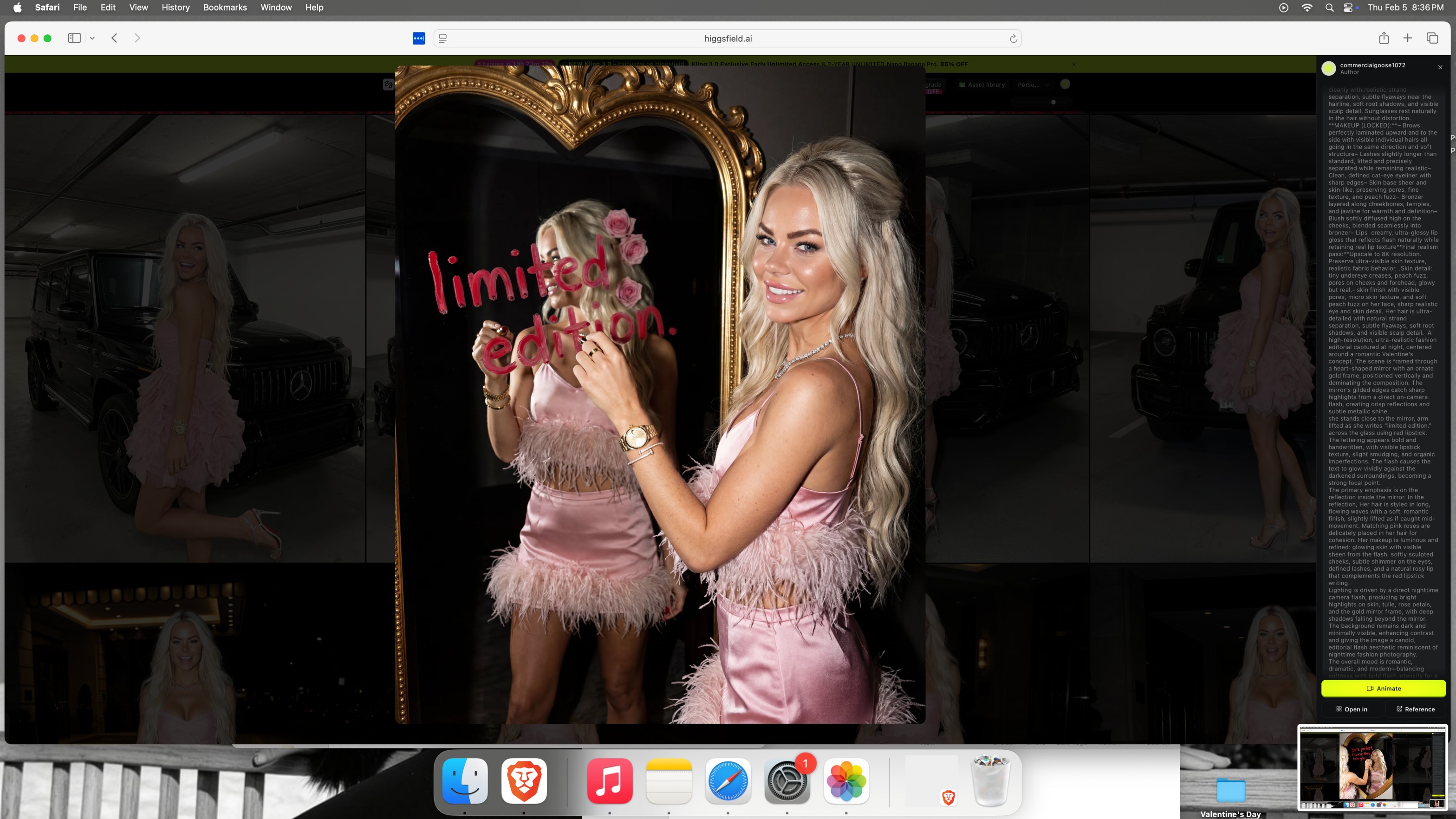Show the Safari tab overview icon

pyautogui.click(x=1432, y=38)
